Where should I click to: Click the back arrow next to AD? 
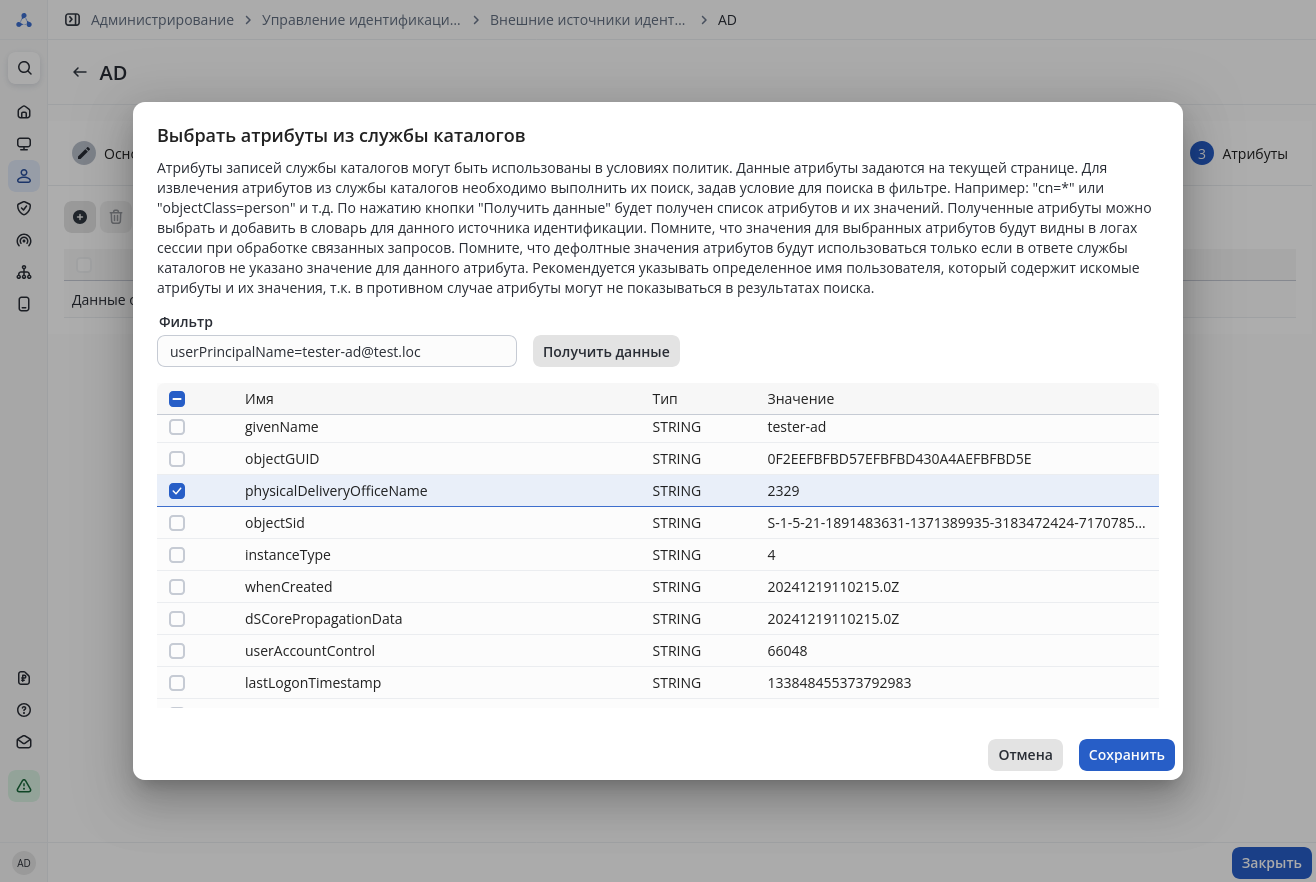click(x=80, y=73)
